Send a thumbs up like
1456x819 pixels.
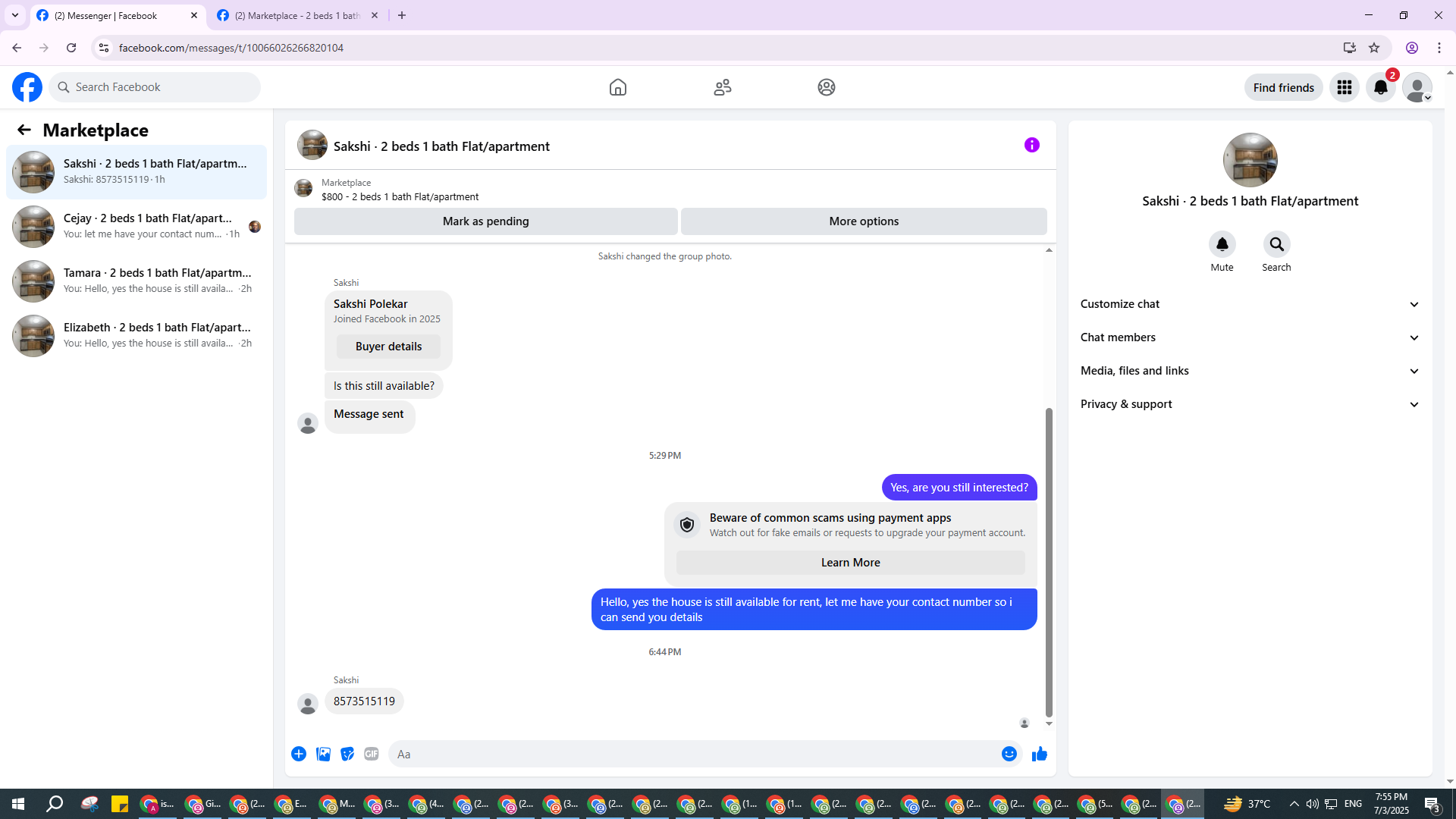tap(1039, 754)
